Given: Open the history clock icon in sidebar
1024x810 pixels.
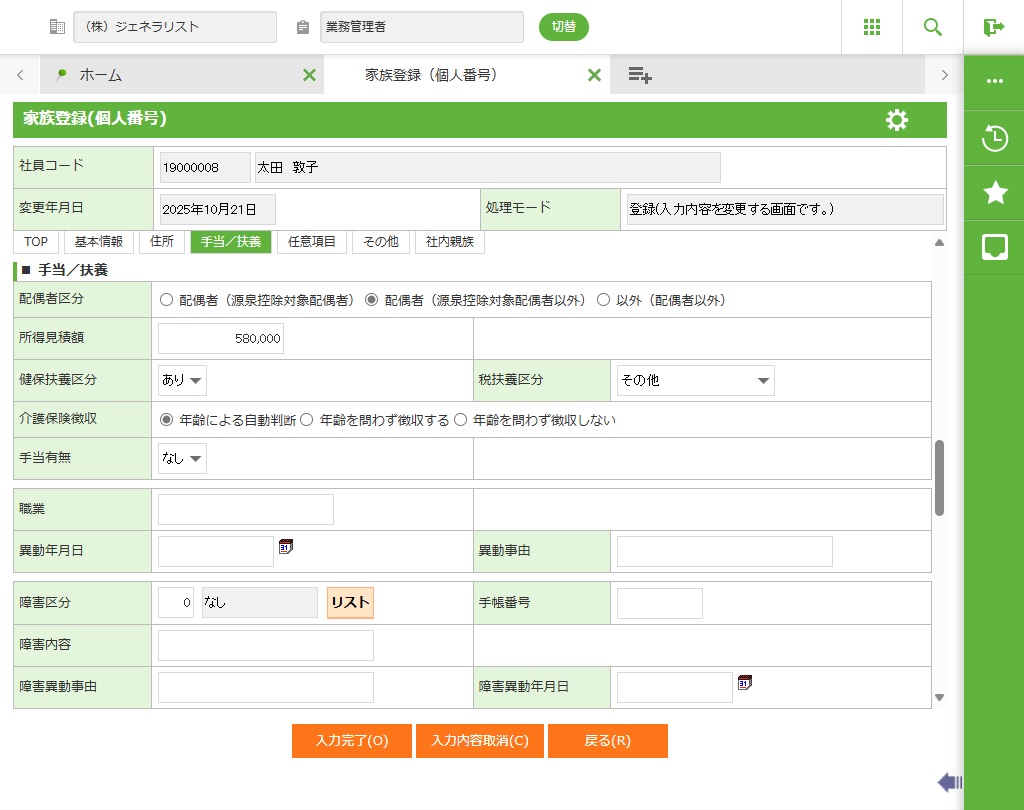Looking at the screenshot, I should (x=994, y=139).
